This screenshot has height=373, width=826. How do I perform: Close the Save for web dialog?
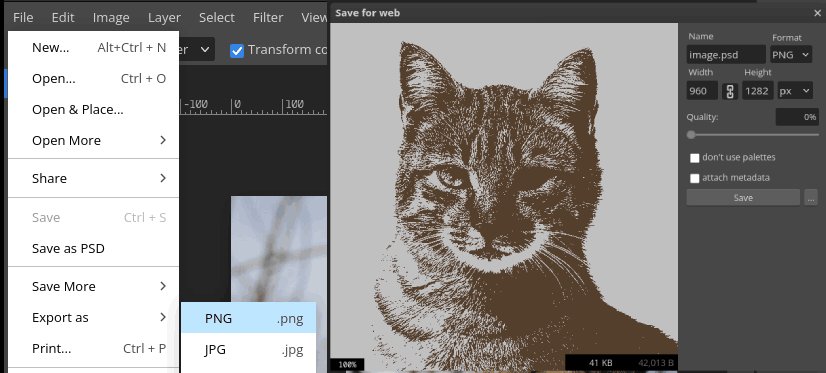pyautogui.click(x=817, y=13)
